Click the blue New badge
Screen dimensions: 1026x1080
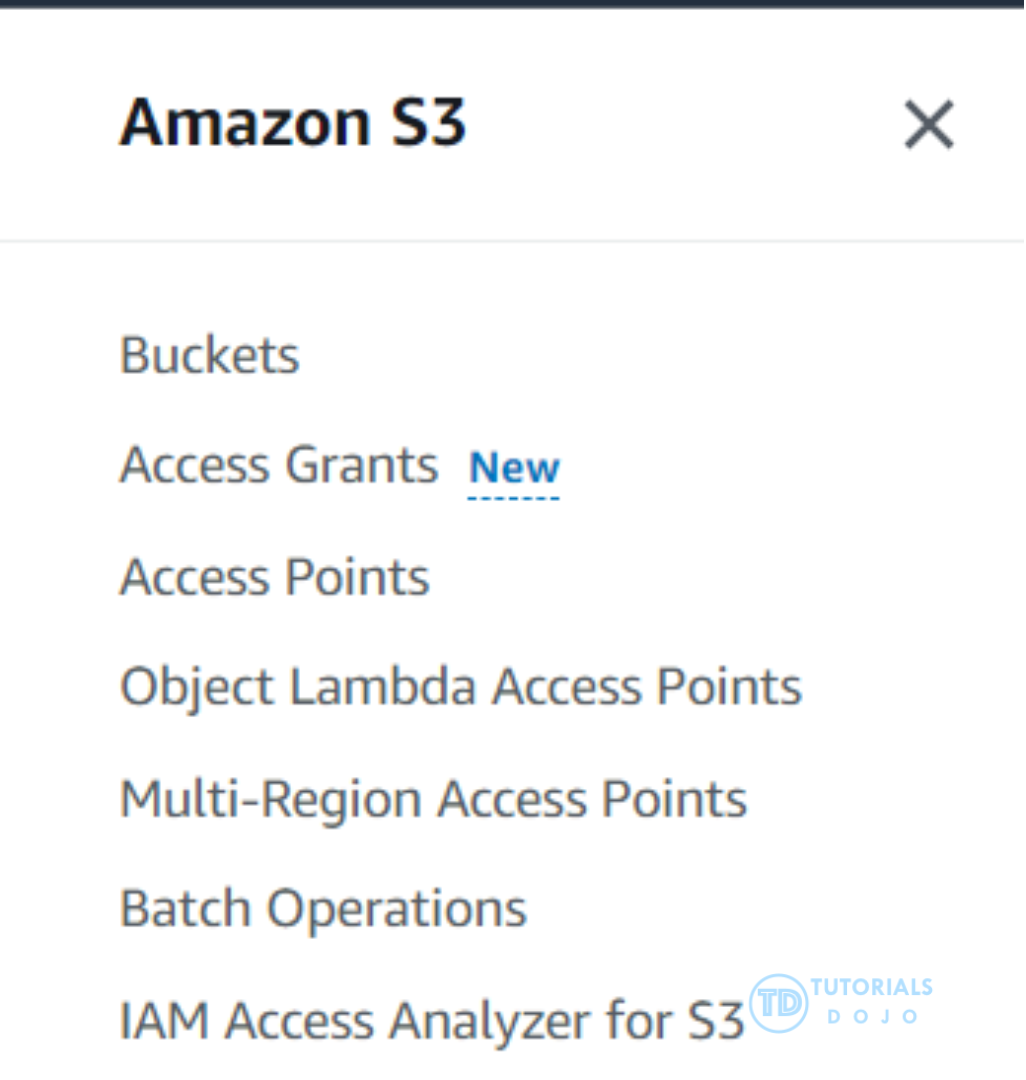[x=514, y=467]
